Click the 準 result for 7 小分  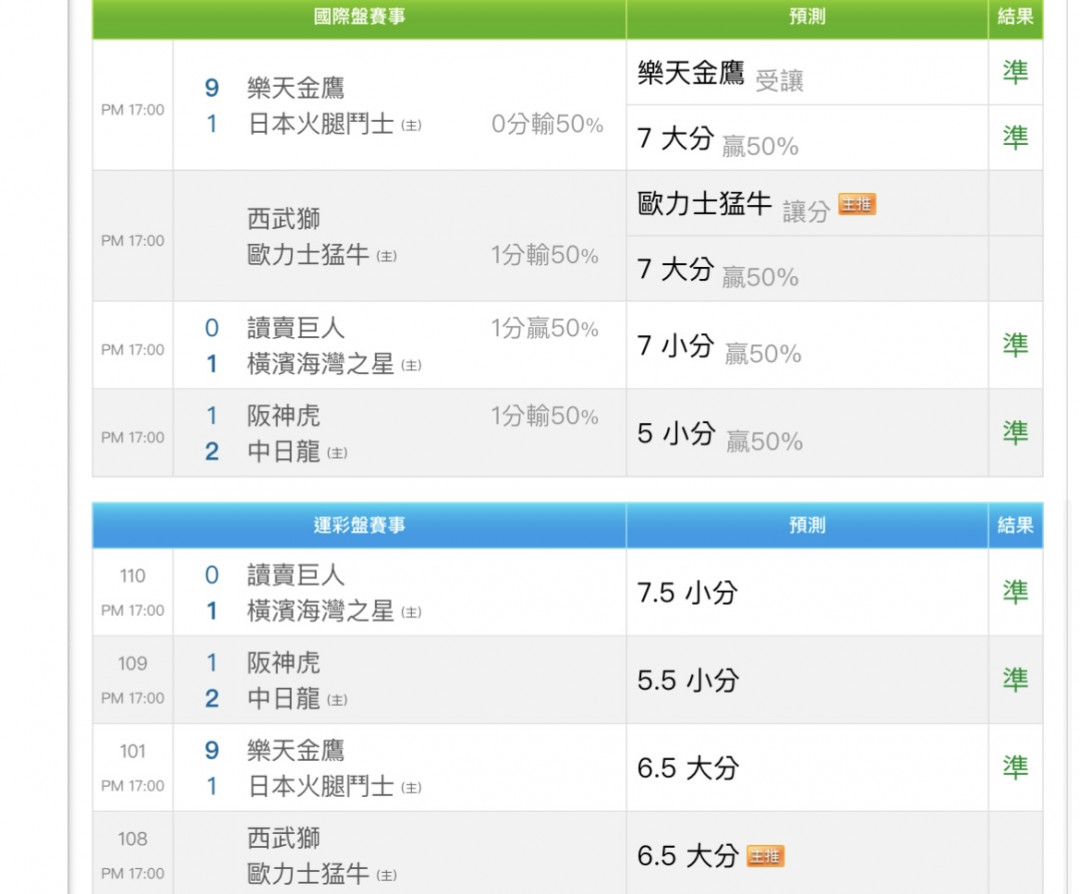[1016, 344]
